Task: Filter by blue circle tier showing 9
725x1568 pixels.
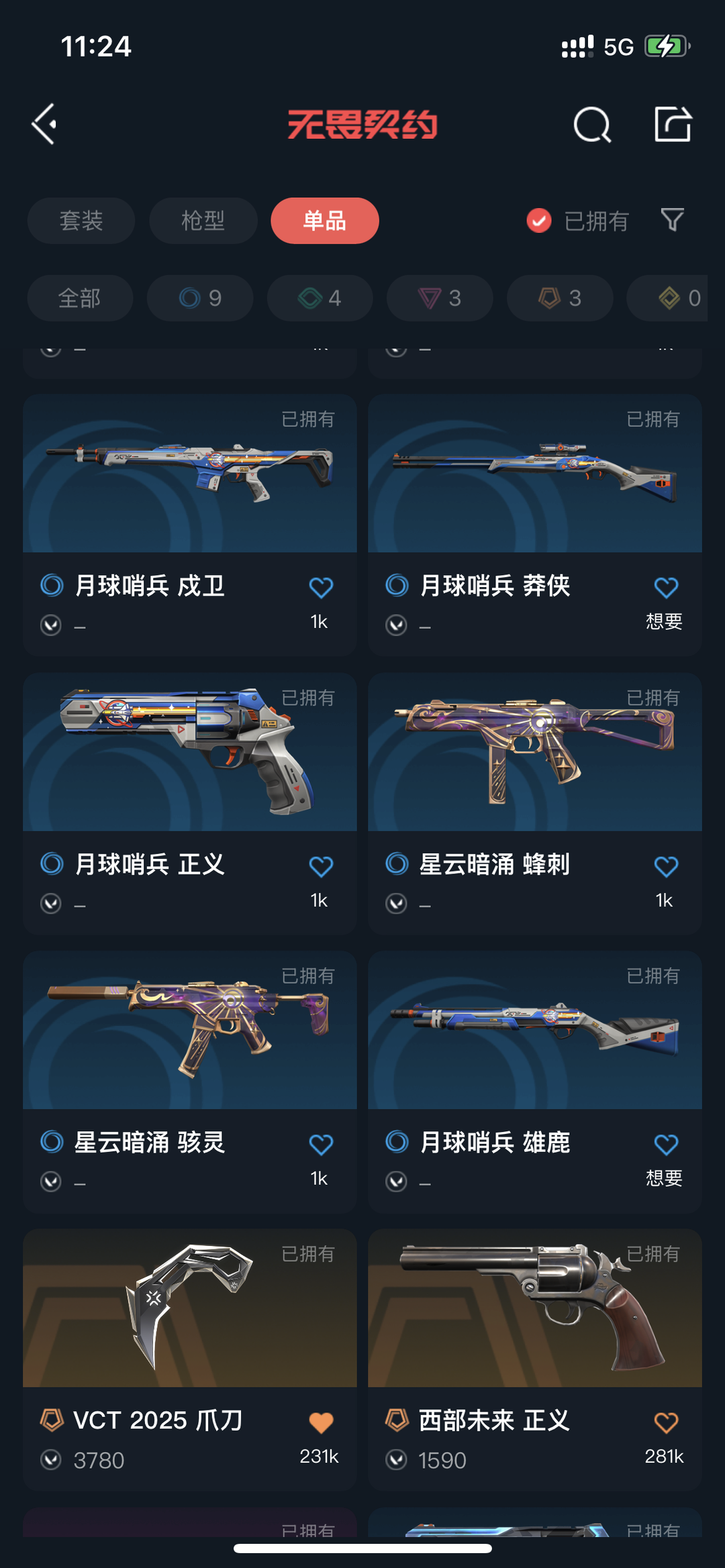Action: [200, 298]
